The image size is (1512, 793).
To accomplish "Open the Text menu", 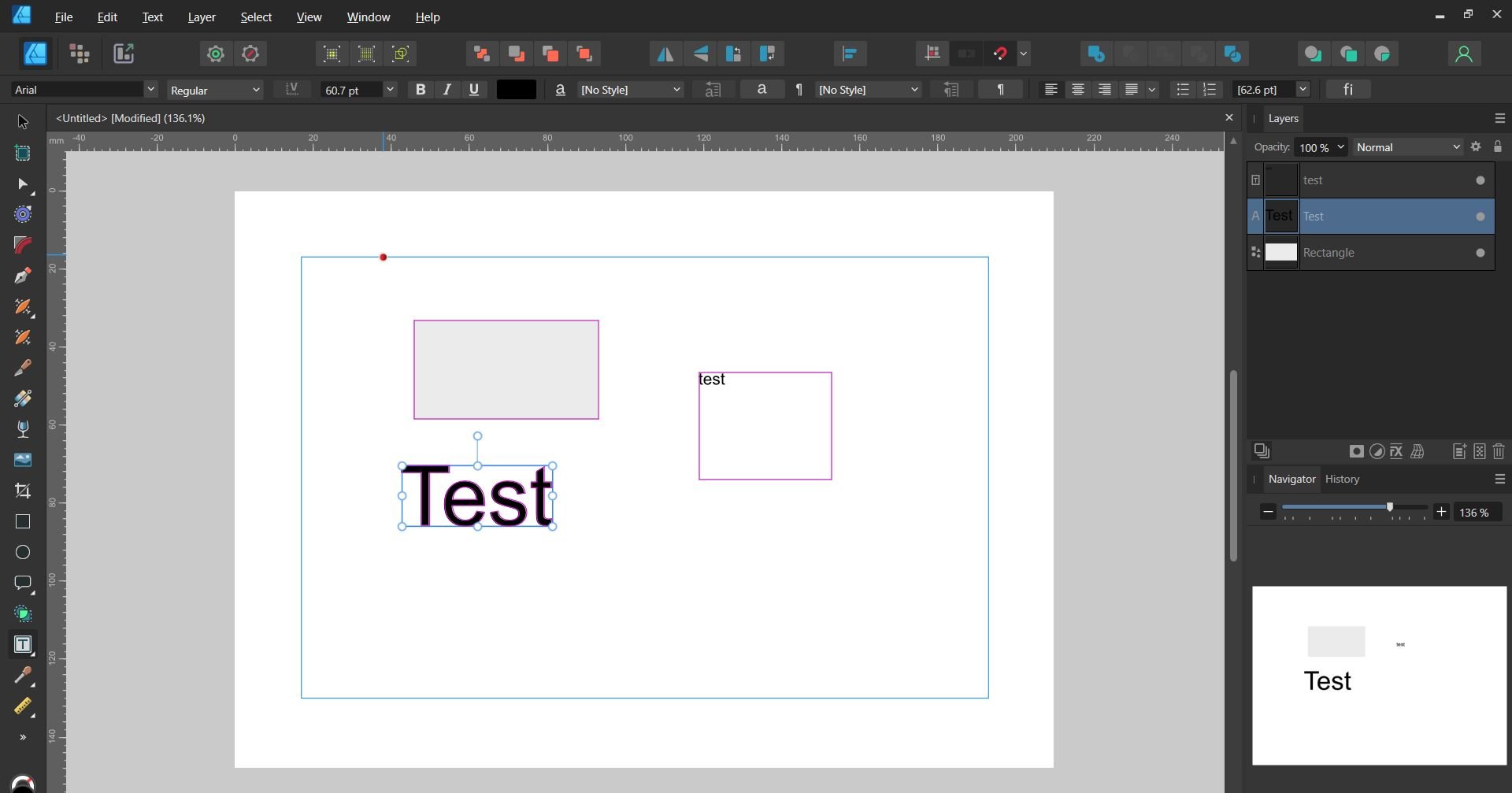I will click(152, 17).
